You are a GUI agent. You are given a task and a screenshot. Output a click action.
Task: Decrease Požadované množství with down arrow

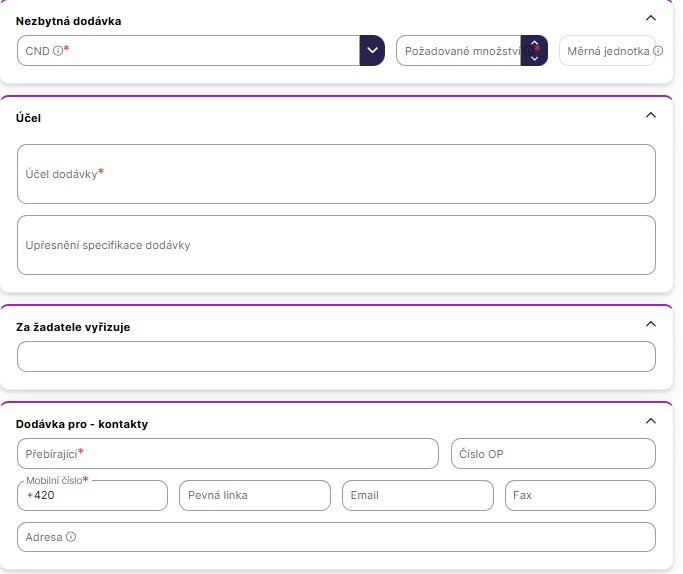point(535,59)
